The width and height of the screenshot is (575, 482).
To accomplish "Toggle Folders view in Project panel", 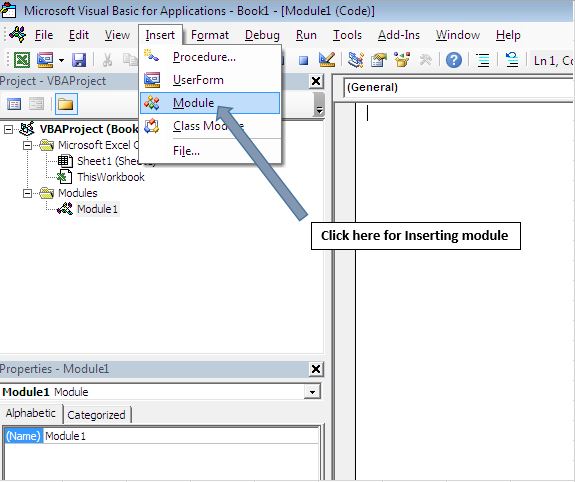I will (x=66, y=104).
